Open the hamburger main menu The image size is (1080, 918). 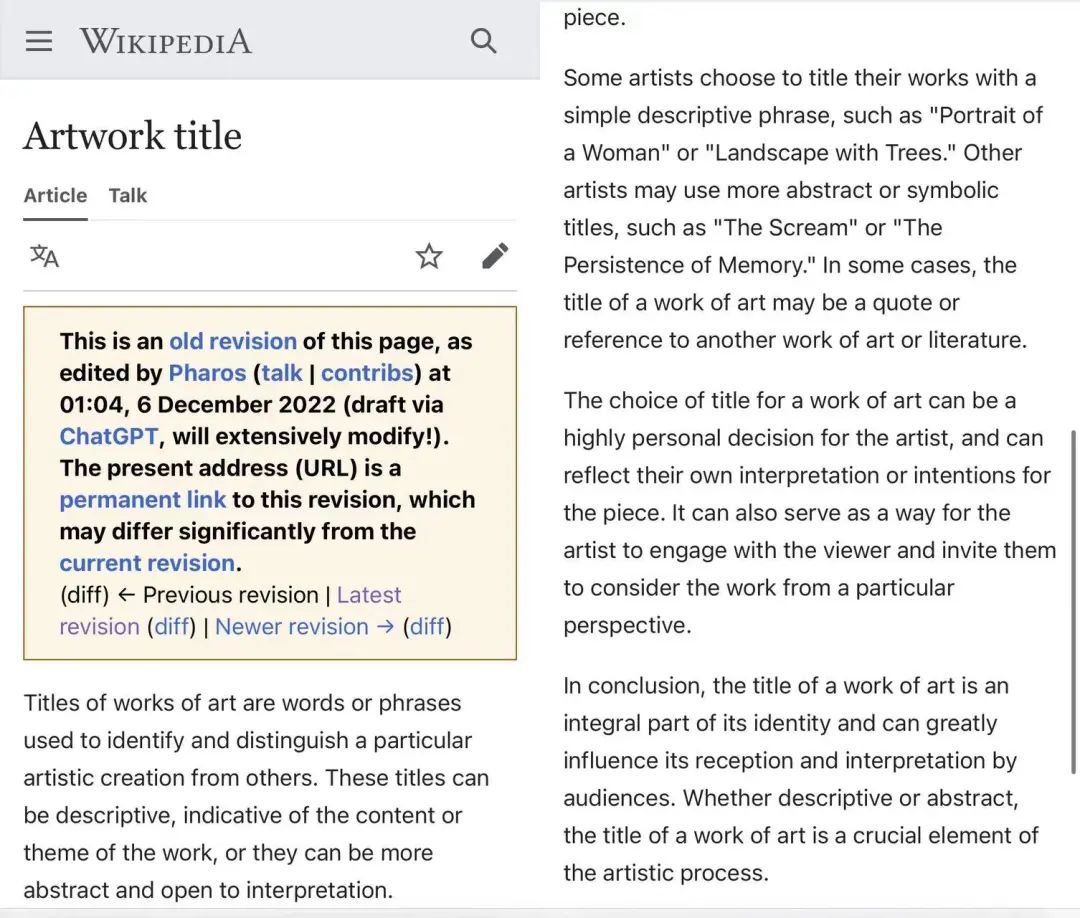pyautogui.click(x=39, y=41)
